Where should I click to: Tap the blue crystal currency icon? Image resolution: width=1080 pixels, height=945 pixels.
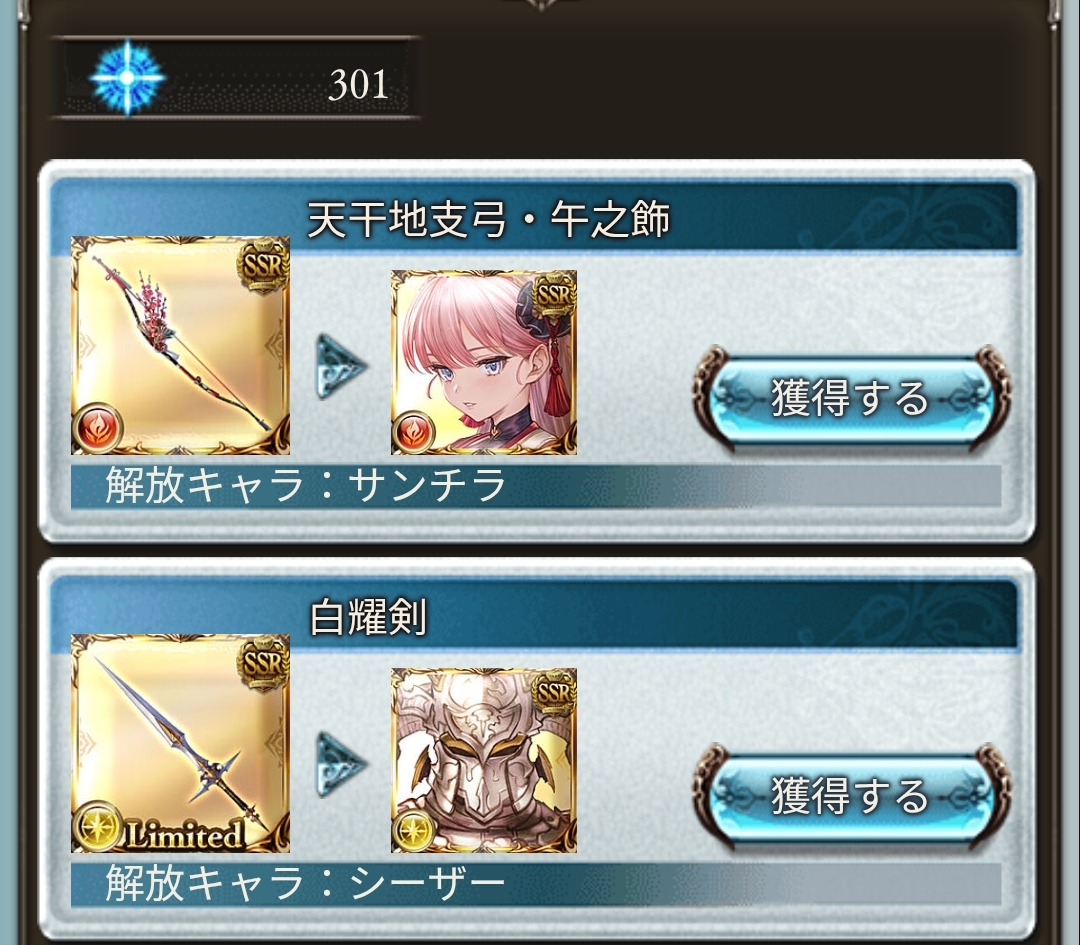(x=127, y=77)
